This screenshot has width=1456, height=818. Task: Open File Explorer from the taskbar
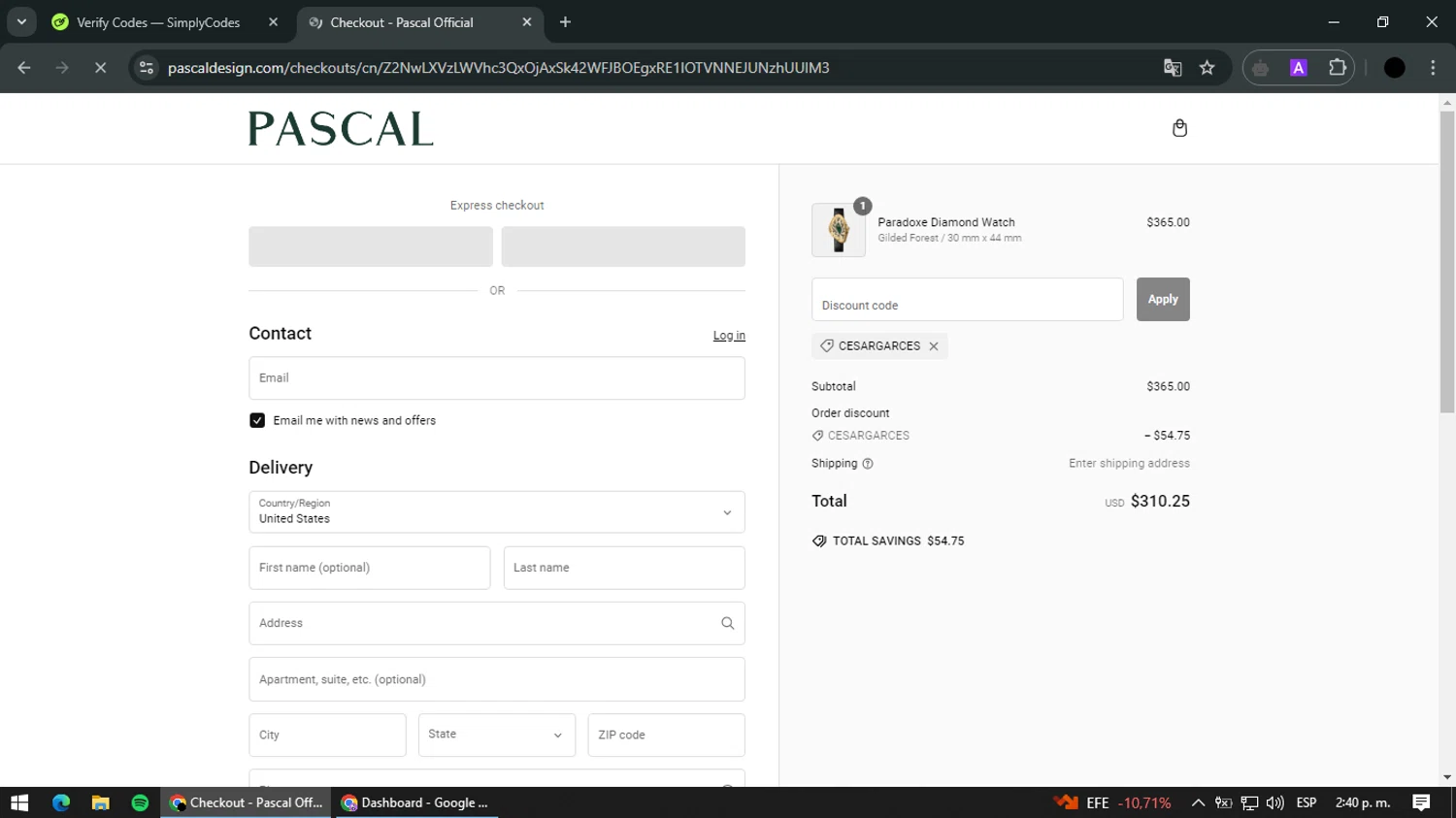tap(100, 802)
